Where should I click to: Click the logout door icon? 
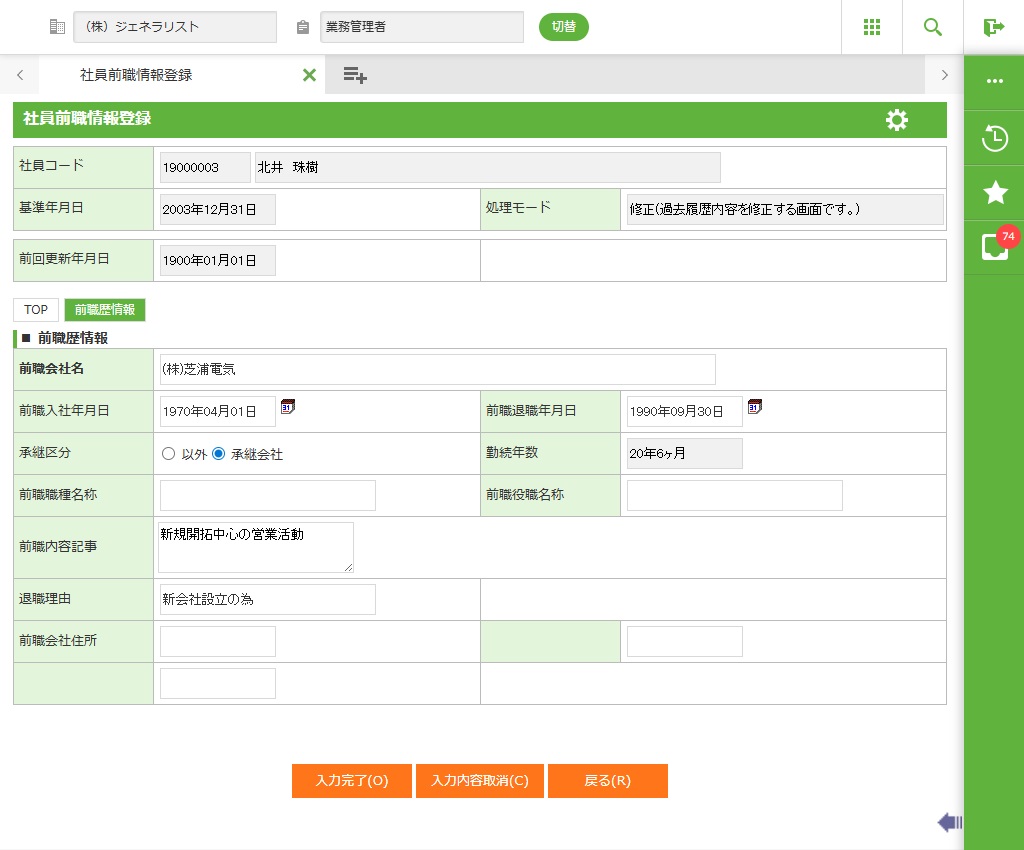point(993,27)
